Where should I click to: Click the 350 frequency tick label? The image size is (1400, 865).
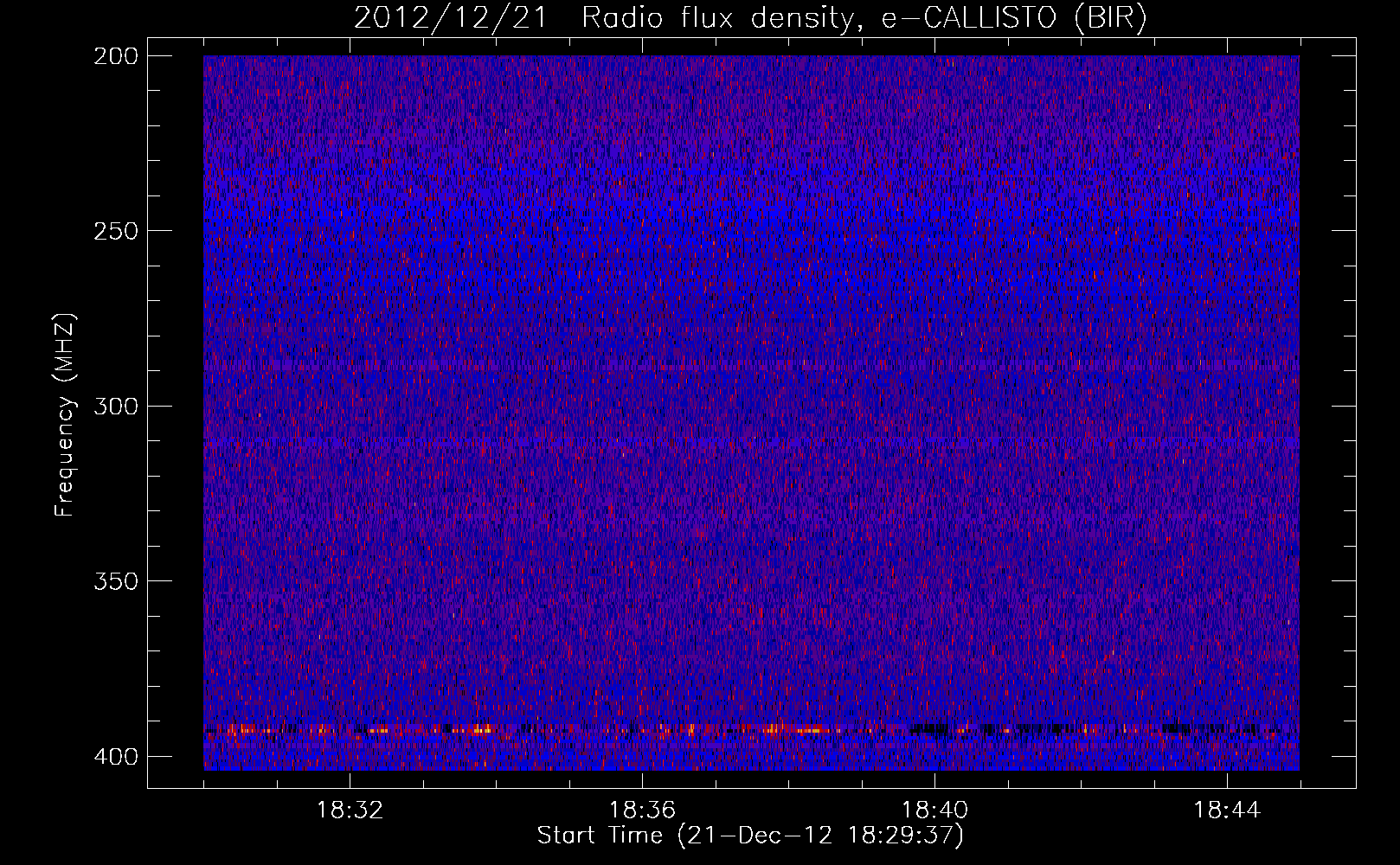116,581
